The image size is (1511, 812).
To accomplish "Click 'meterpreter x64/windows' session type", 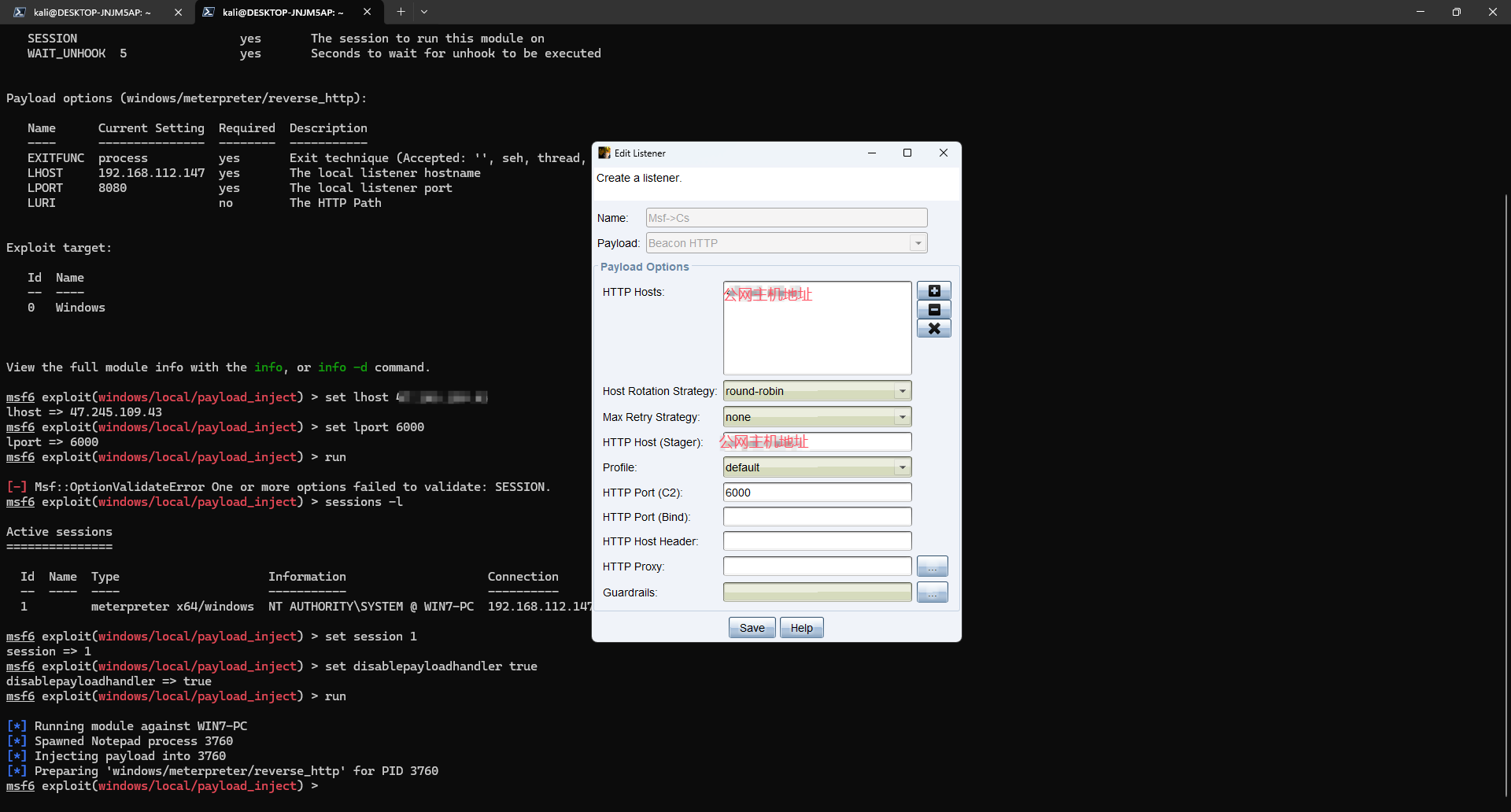I will [x=172, y=607].
